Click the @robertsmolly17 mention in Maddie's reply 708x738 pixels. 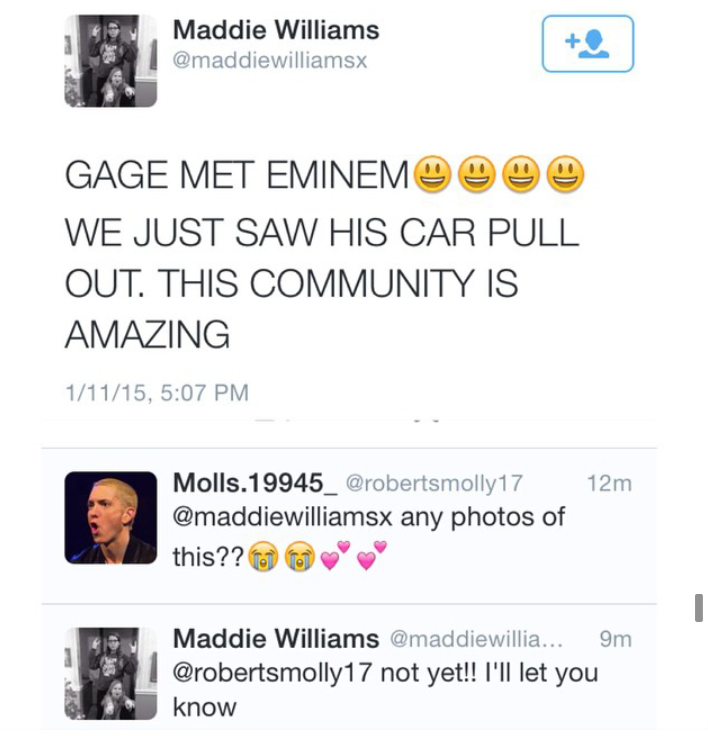tap(273, 673)
